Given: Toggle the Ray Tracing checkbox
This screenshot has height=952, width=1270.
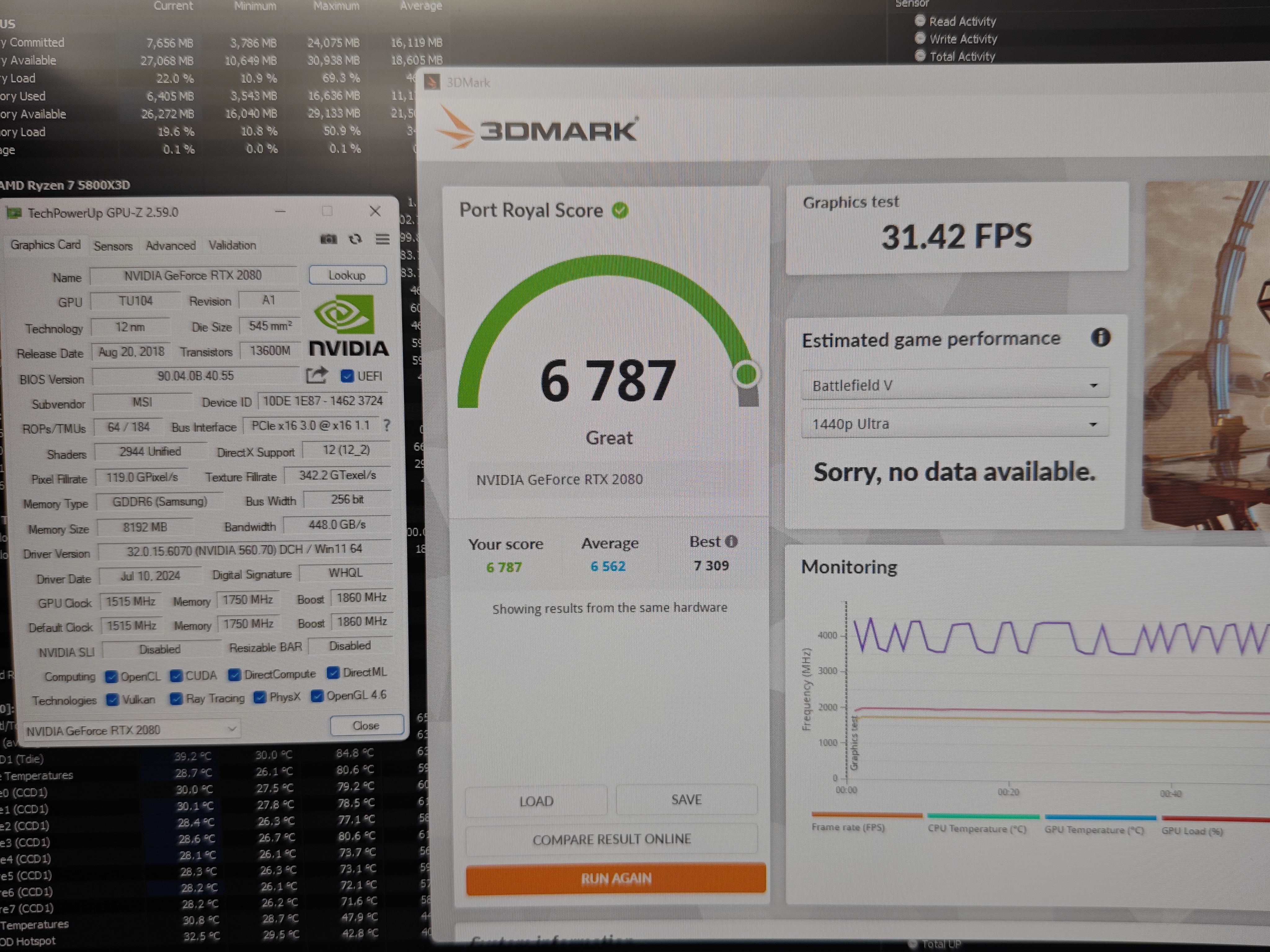Looking at the screenshot, I should point(176,699).
